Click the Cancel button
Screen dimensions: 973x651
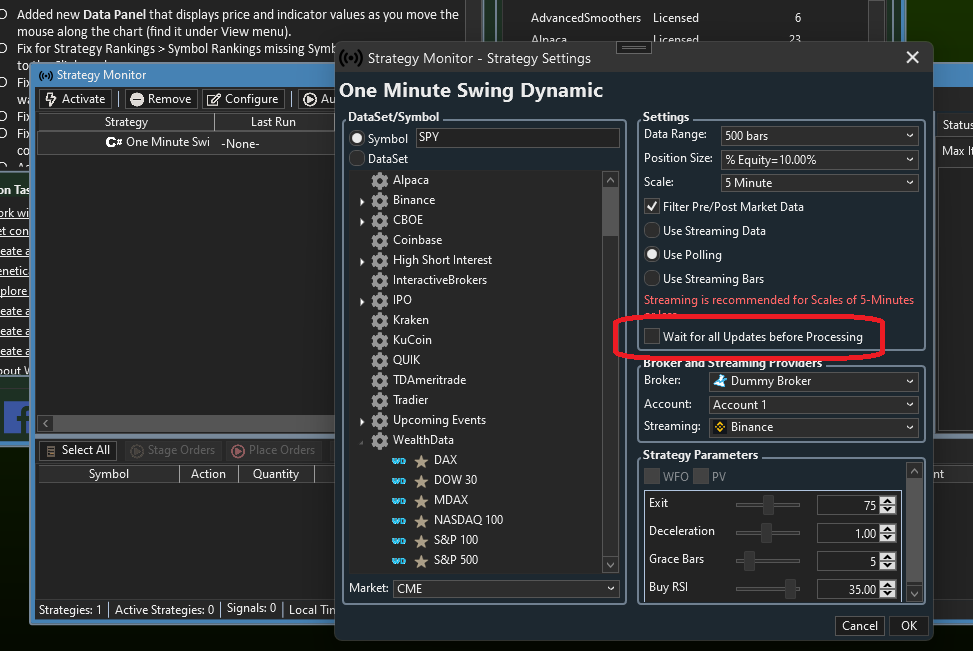[x=859, y=626]
